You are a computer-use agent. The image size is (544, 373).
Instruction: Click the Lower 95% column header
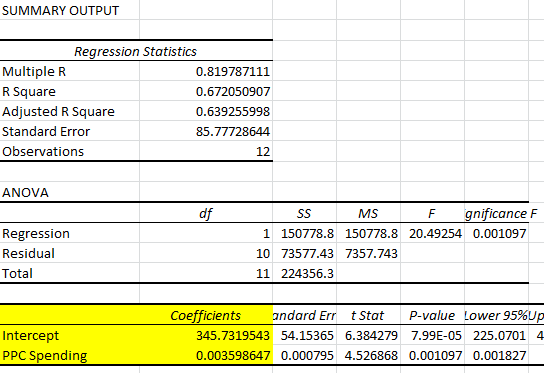pyautogui.click(x=496, y=315)
